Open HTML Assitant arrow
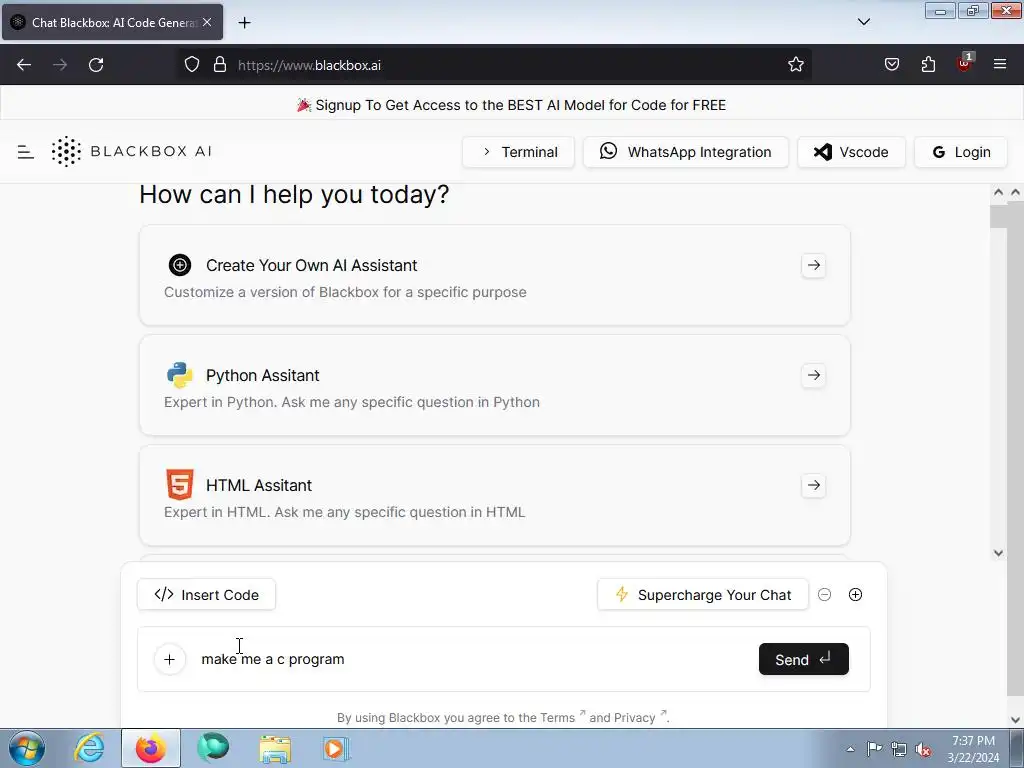1024x768 pixels. [814, 485]
